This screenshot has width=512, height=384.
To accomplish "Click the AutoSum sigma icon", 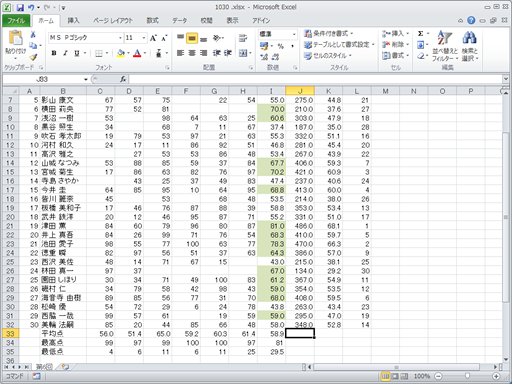I will 421,33.
